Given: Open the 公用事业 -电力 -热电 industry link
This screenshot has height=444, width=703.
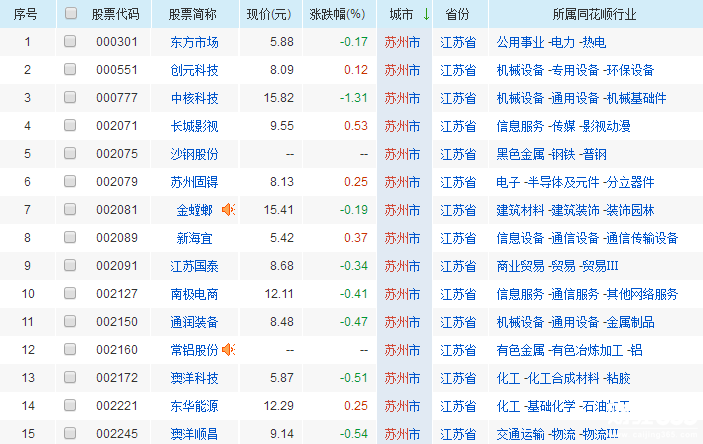Looking at the screenshot, I should [551, 42].
